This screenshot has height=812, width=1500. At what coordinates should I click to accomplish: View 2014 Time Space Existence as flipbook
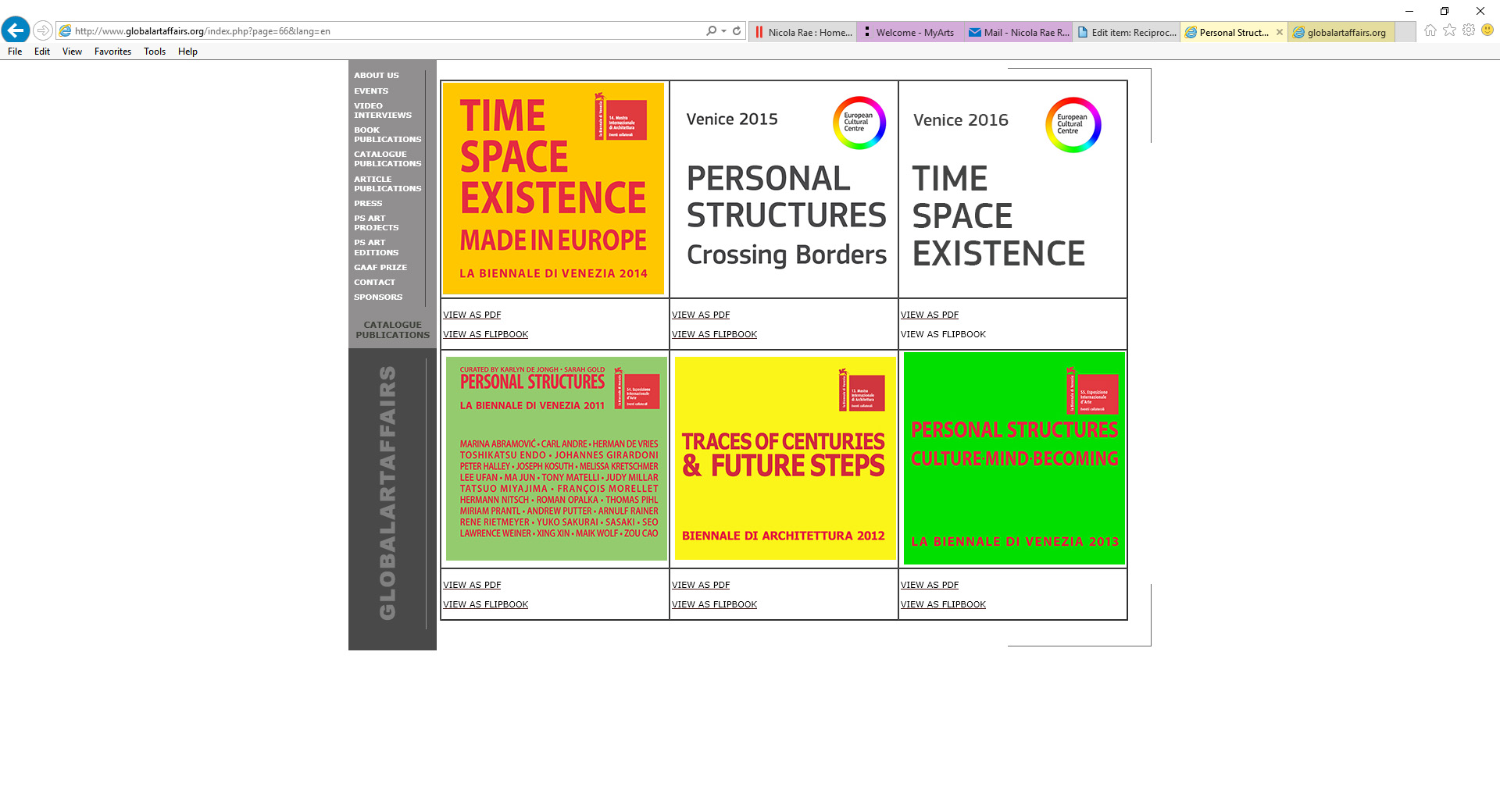[x=485, y=334]
